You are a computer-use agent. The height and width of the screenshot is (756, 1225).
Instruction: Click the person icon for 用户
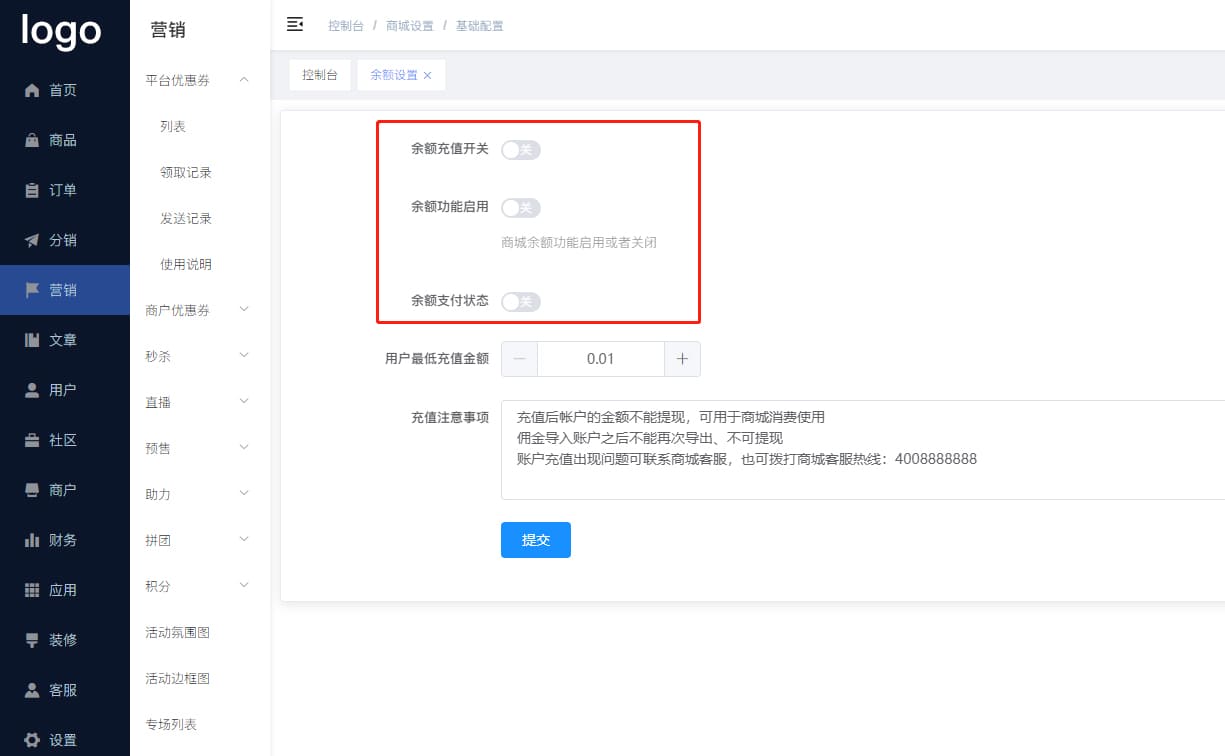click(x=32, y=390)
